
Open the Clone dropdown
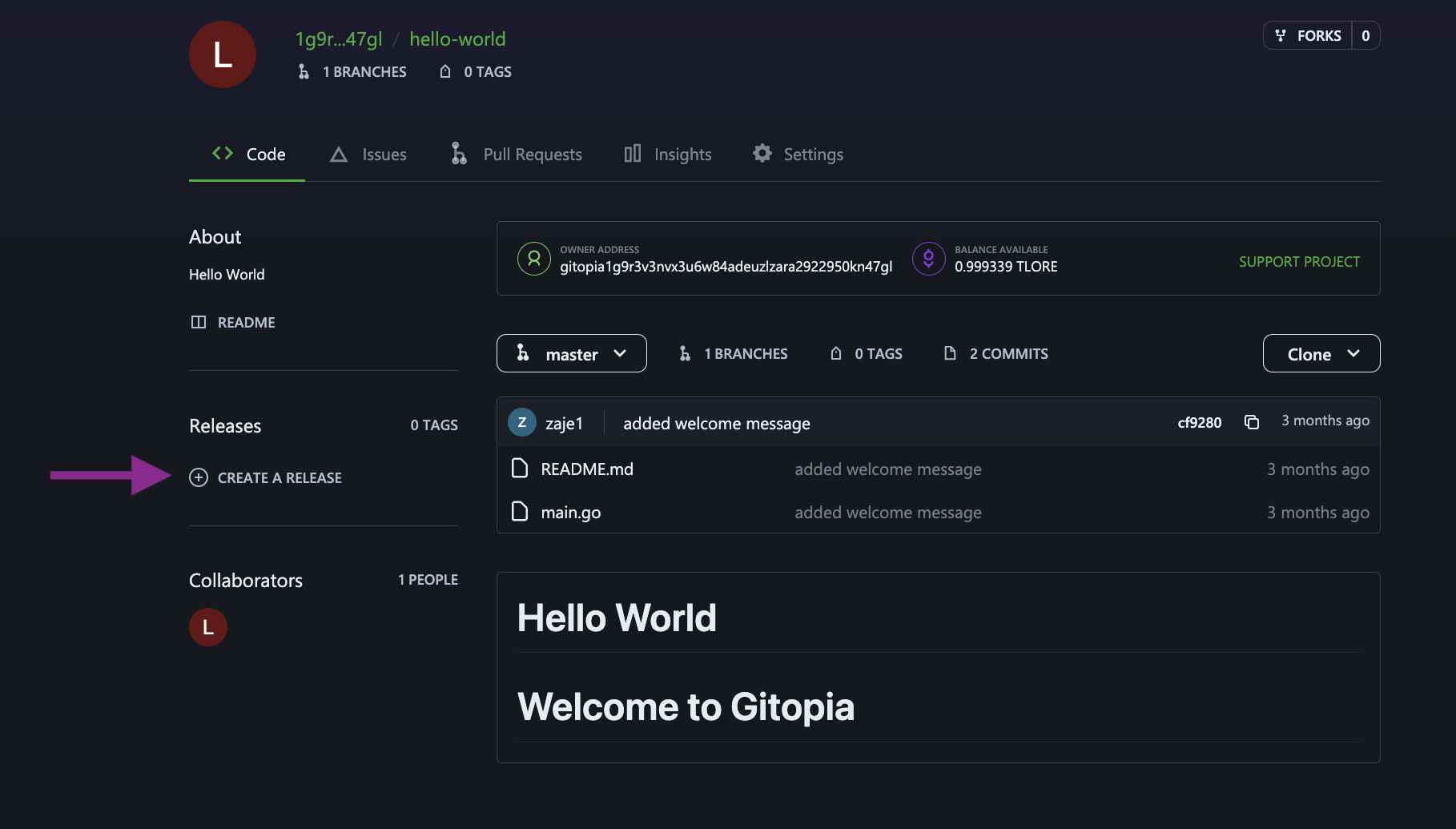click(1321, 353)
